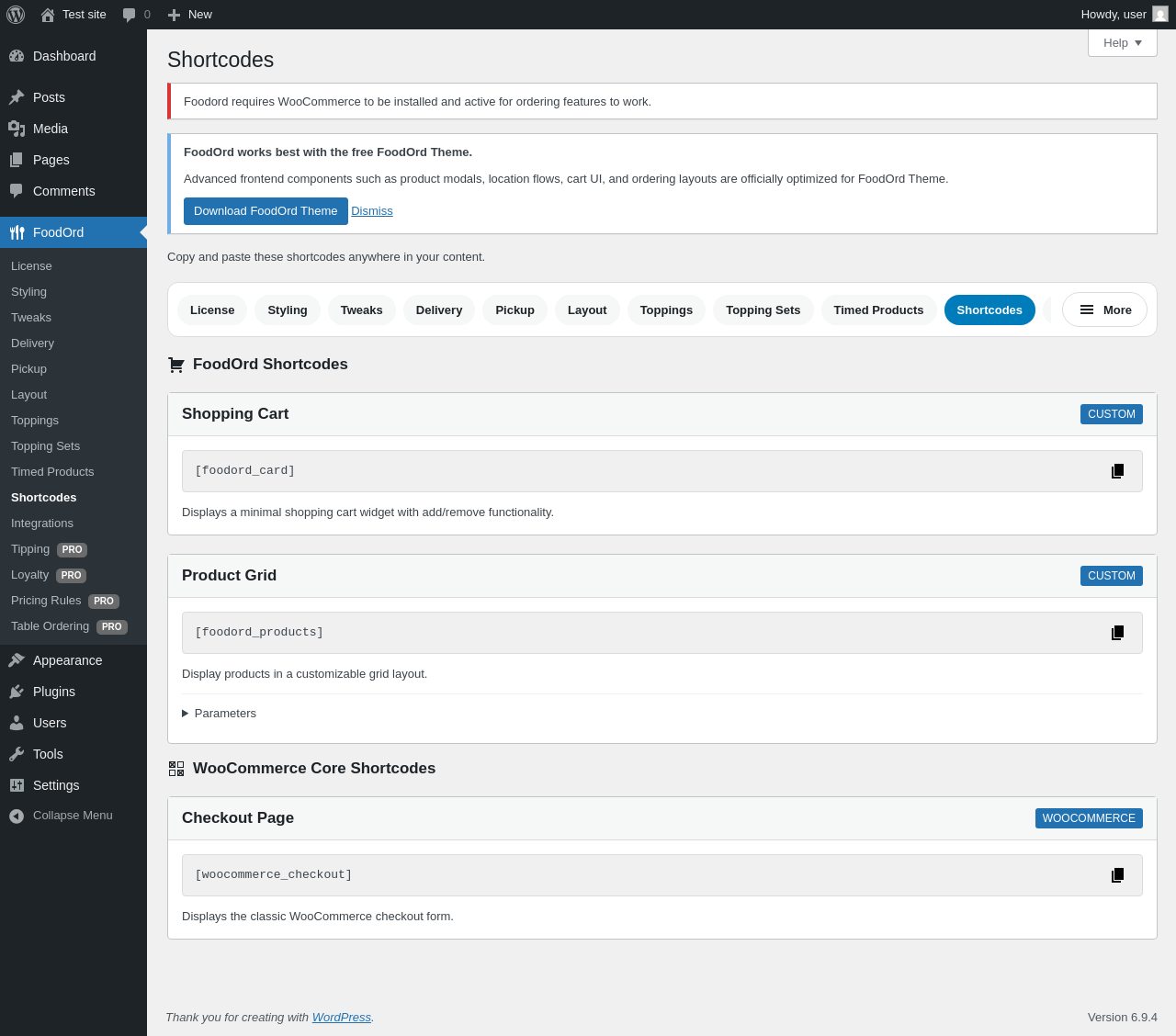Open the Loyalty PRO submenu item

[x=73, y=575]
